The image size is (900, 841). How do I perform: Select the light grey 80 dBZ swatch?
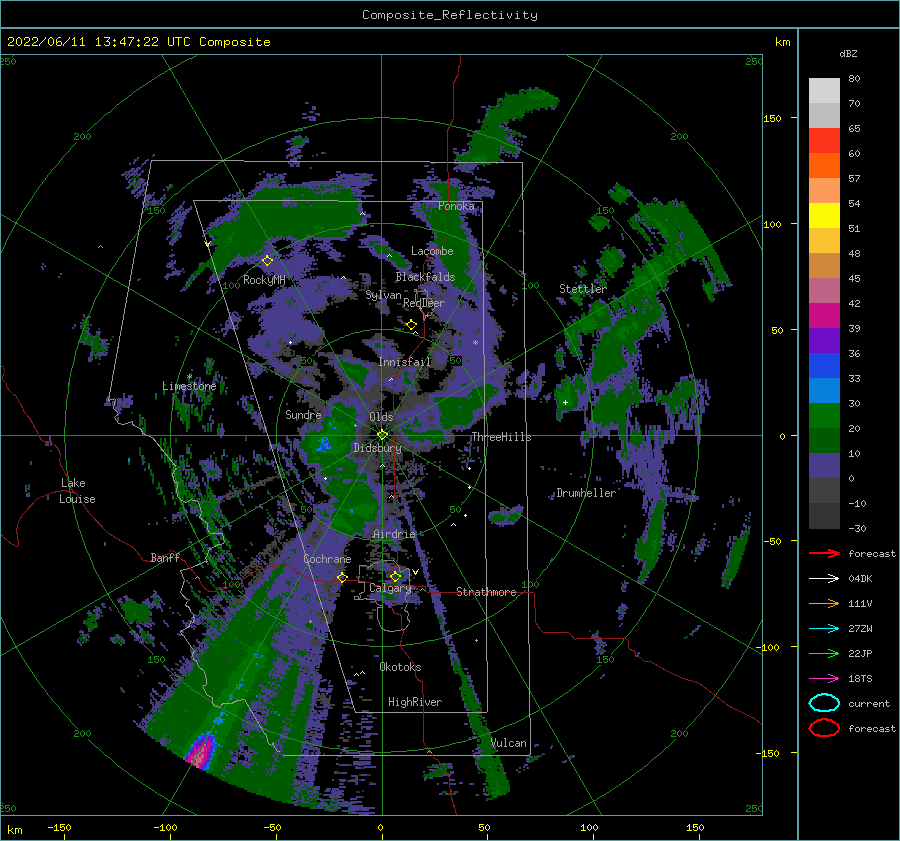point(824,91)
